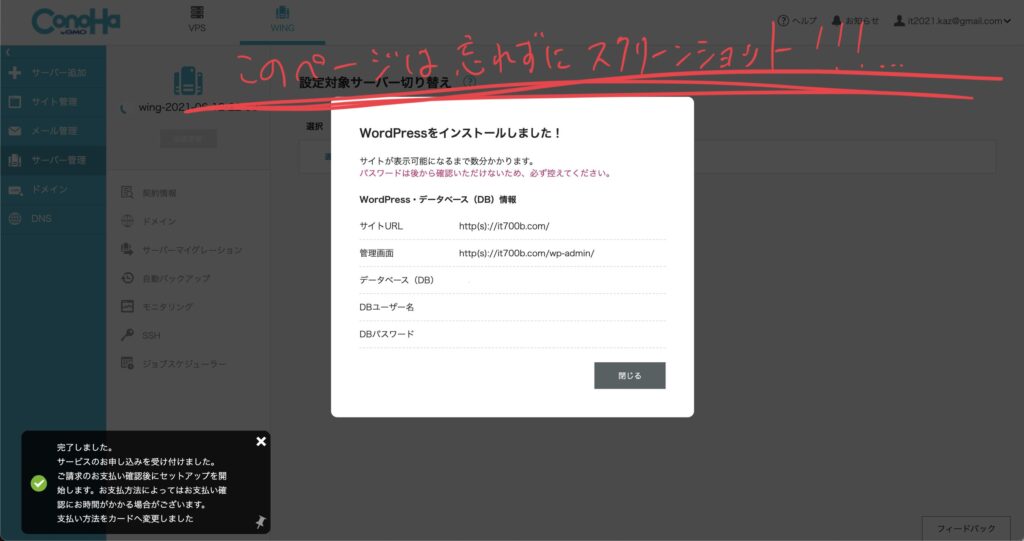Click the 管理画面 row label
The width and height of the screenshot is (1024, 541).
376,253
